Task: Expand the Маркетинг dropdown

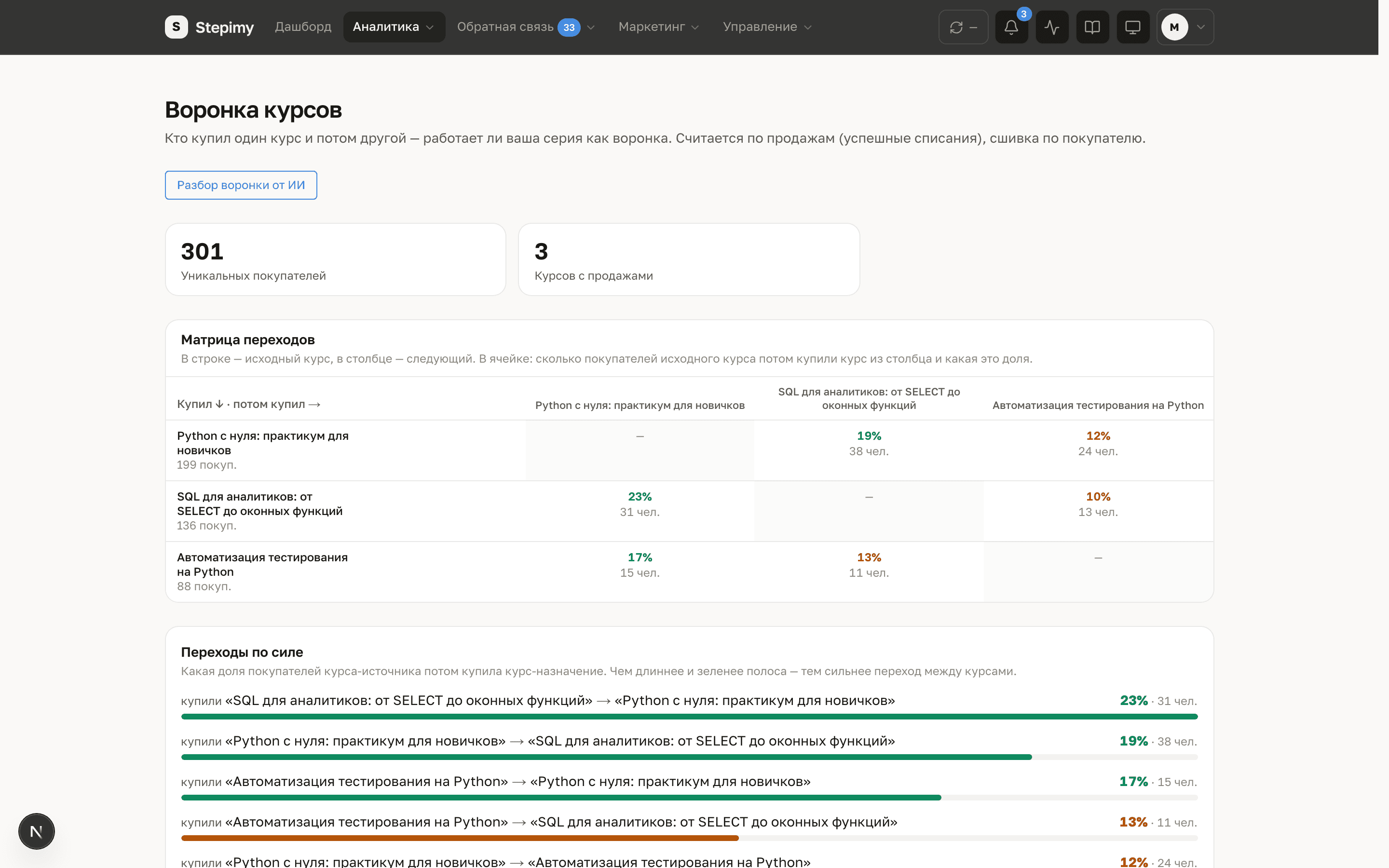Action: coord(658,27)
